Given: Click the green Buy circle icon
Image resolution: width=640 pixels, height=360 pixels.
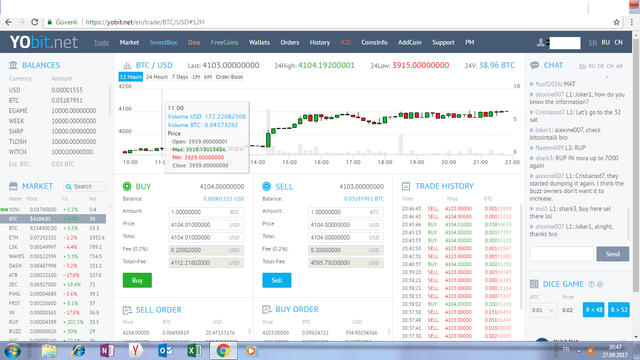Looking at the screenshot, I should pos(127,187).
